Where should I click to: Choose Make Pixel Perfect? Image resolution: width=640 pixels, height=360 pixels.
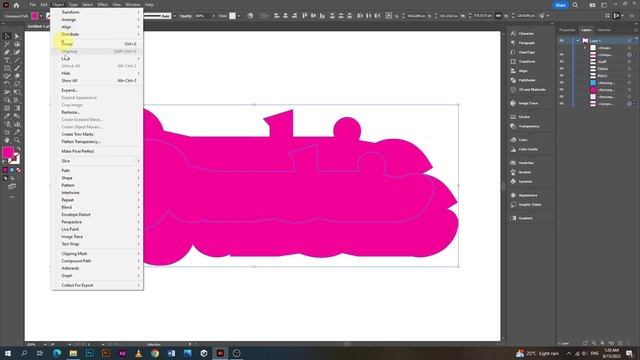coord(97,151)
